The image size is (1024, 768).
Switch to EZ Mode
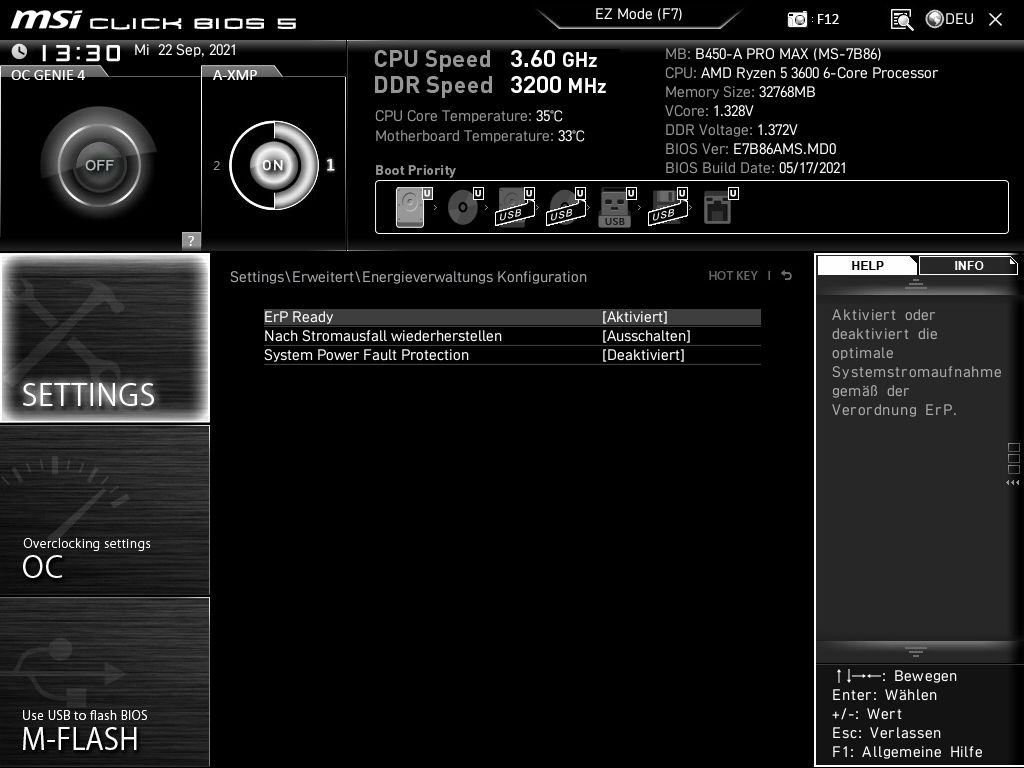[x=638, y=14]
